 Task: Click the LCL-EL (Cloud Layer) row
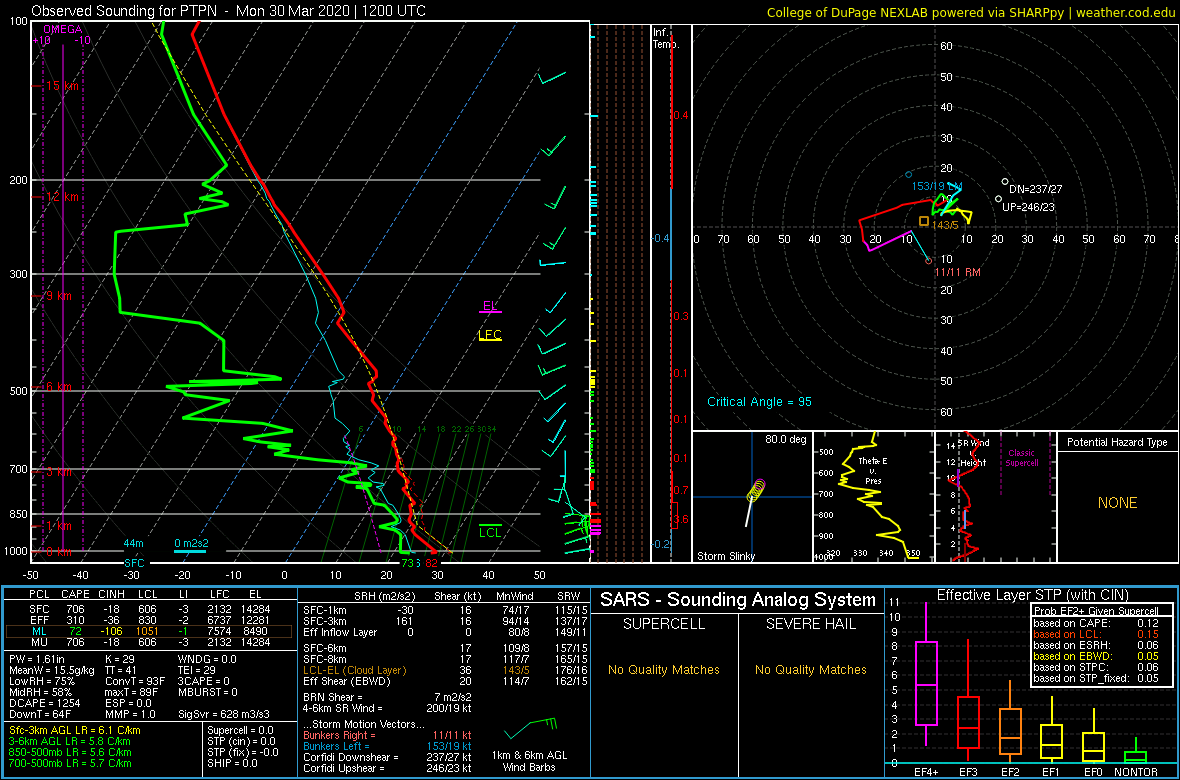(443, 669)
